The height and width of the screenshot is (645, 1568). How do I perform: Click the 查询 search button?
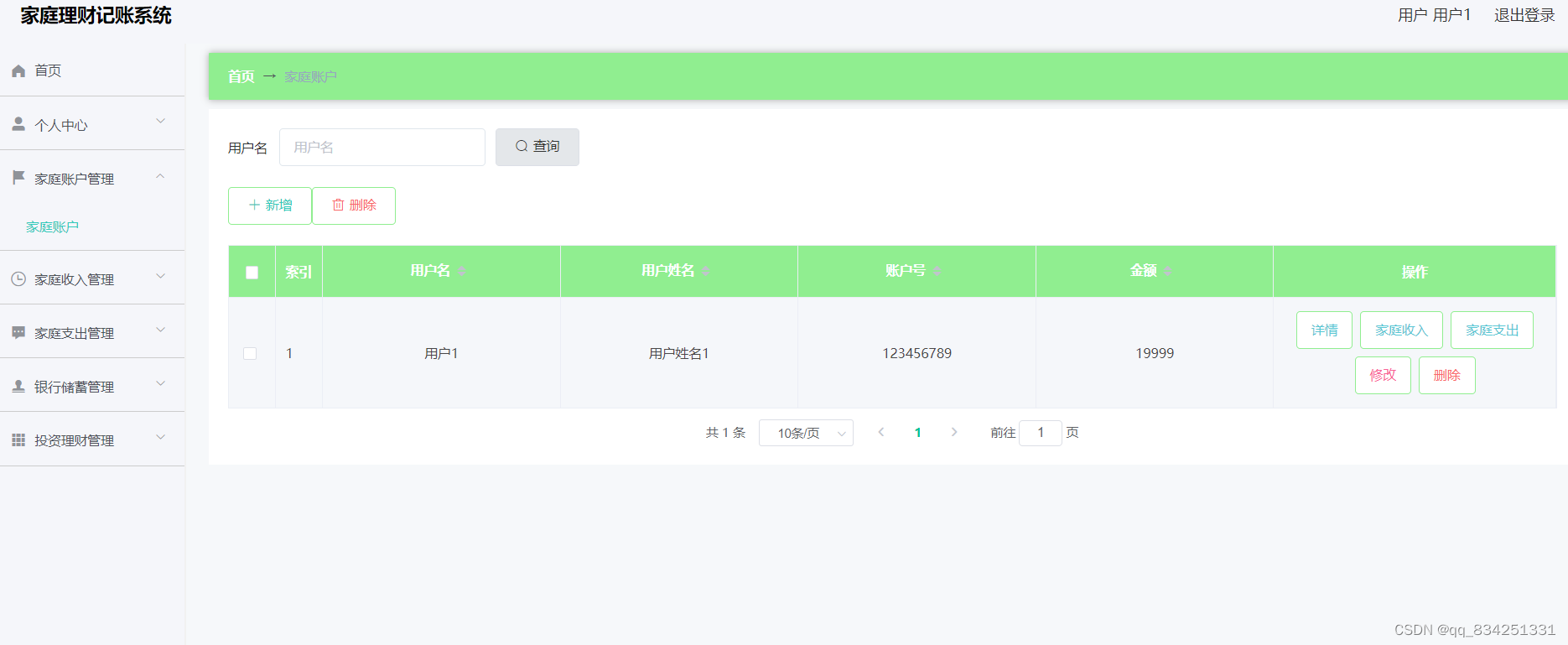(x=537, y=147)
